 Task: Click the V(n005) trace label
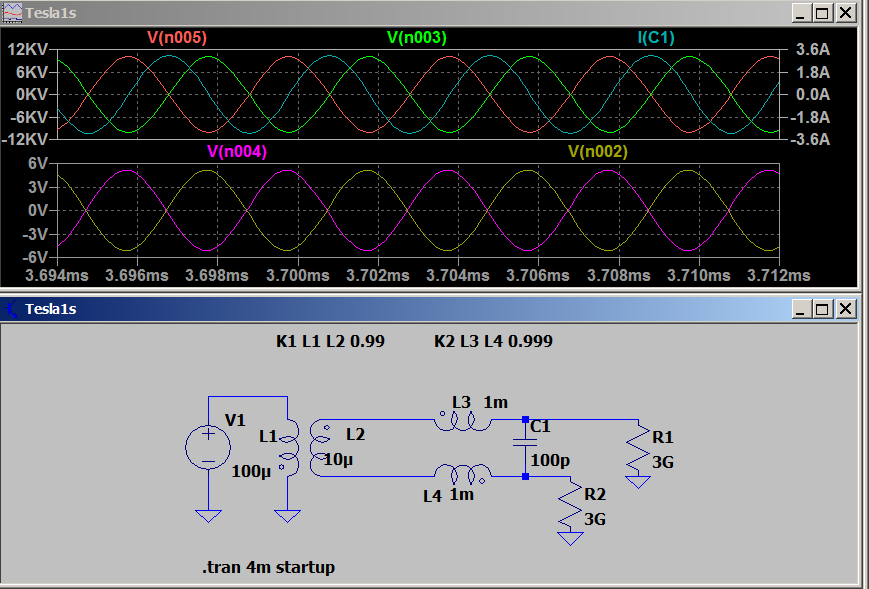tap(177, 38)
